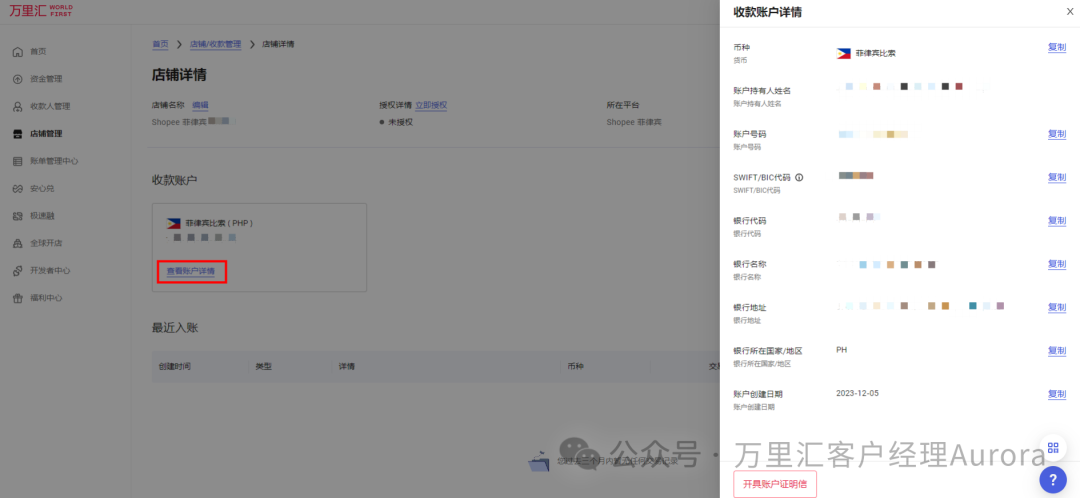
Task: Click the 开发者中心 icon in sidebar
Action: (x=18, y=271)
